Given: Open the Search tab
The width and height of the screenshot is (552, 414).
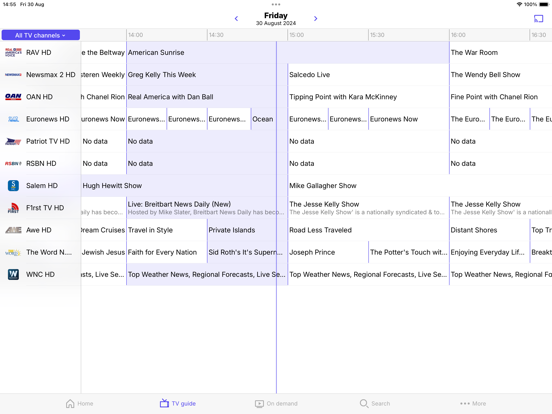Looking at the screenshot, I should [x=375, y=403].
